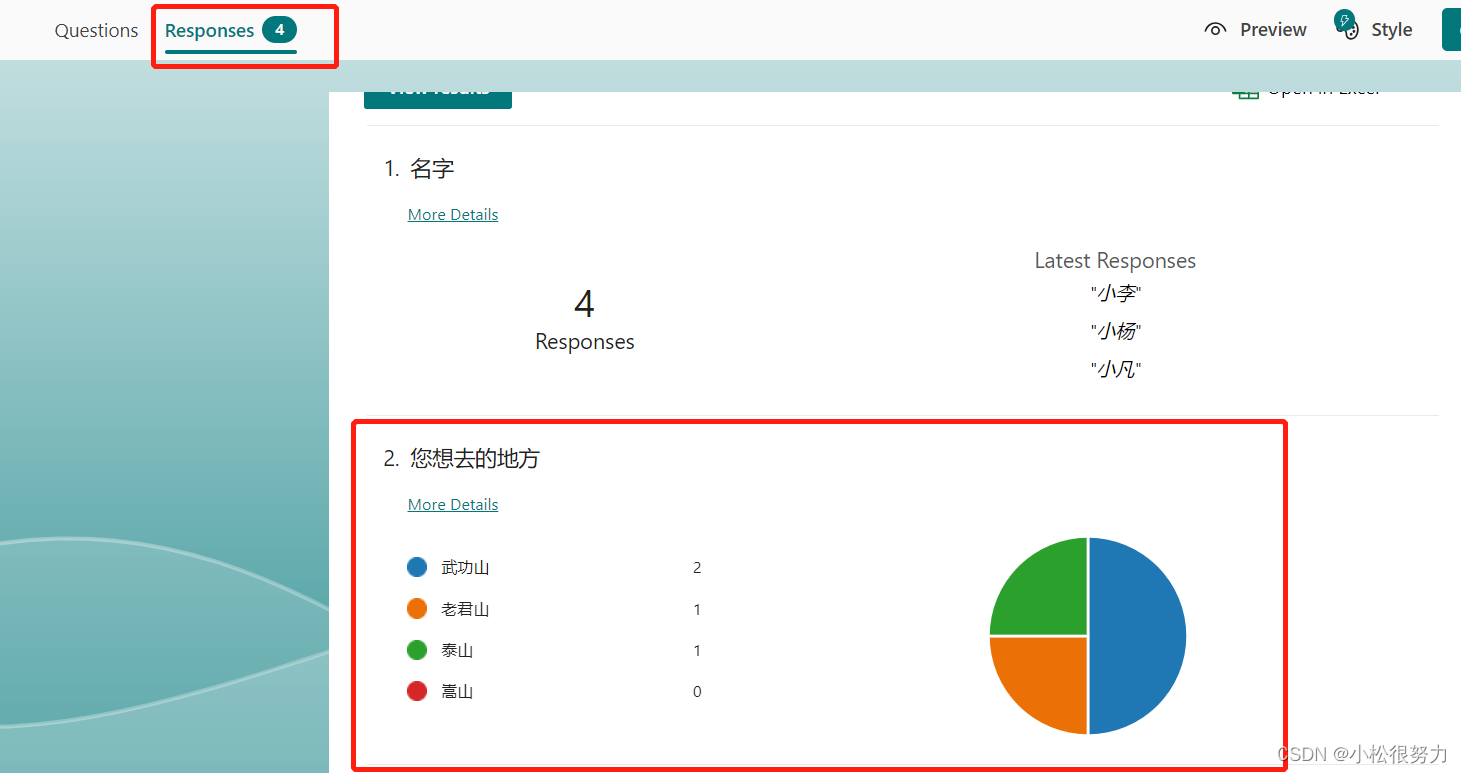Select the 嵩山 legend label
1461x773 pixels.
click(457, 692)
